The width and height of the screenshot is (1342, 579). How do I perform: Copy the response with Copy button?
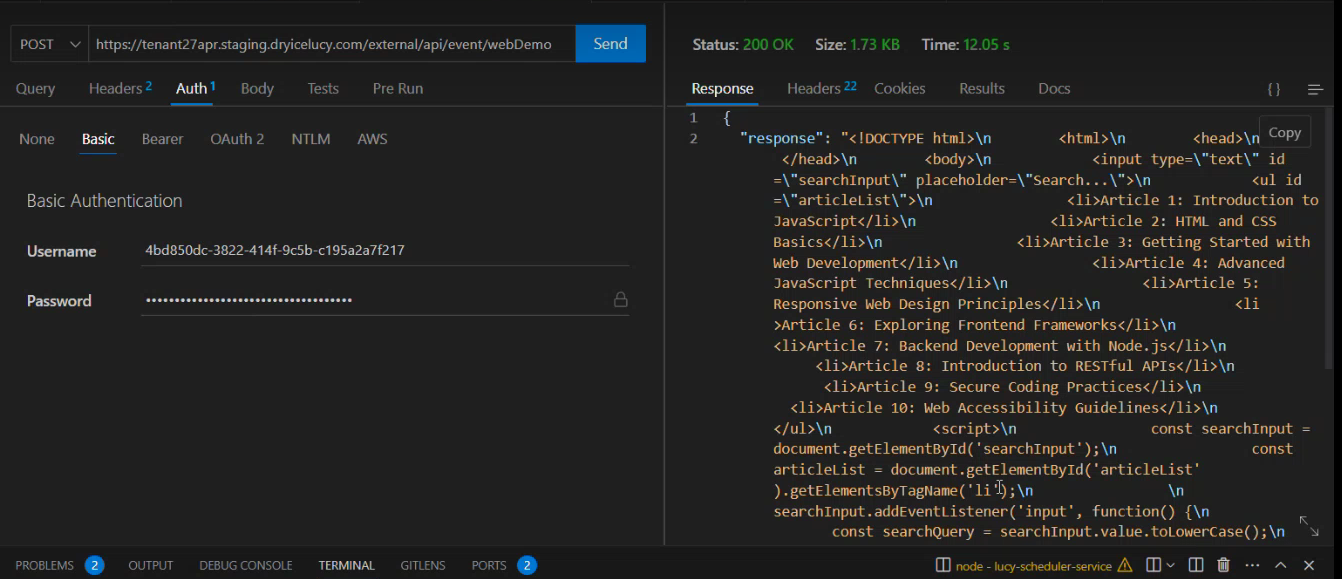pos(1284,132)
